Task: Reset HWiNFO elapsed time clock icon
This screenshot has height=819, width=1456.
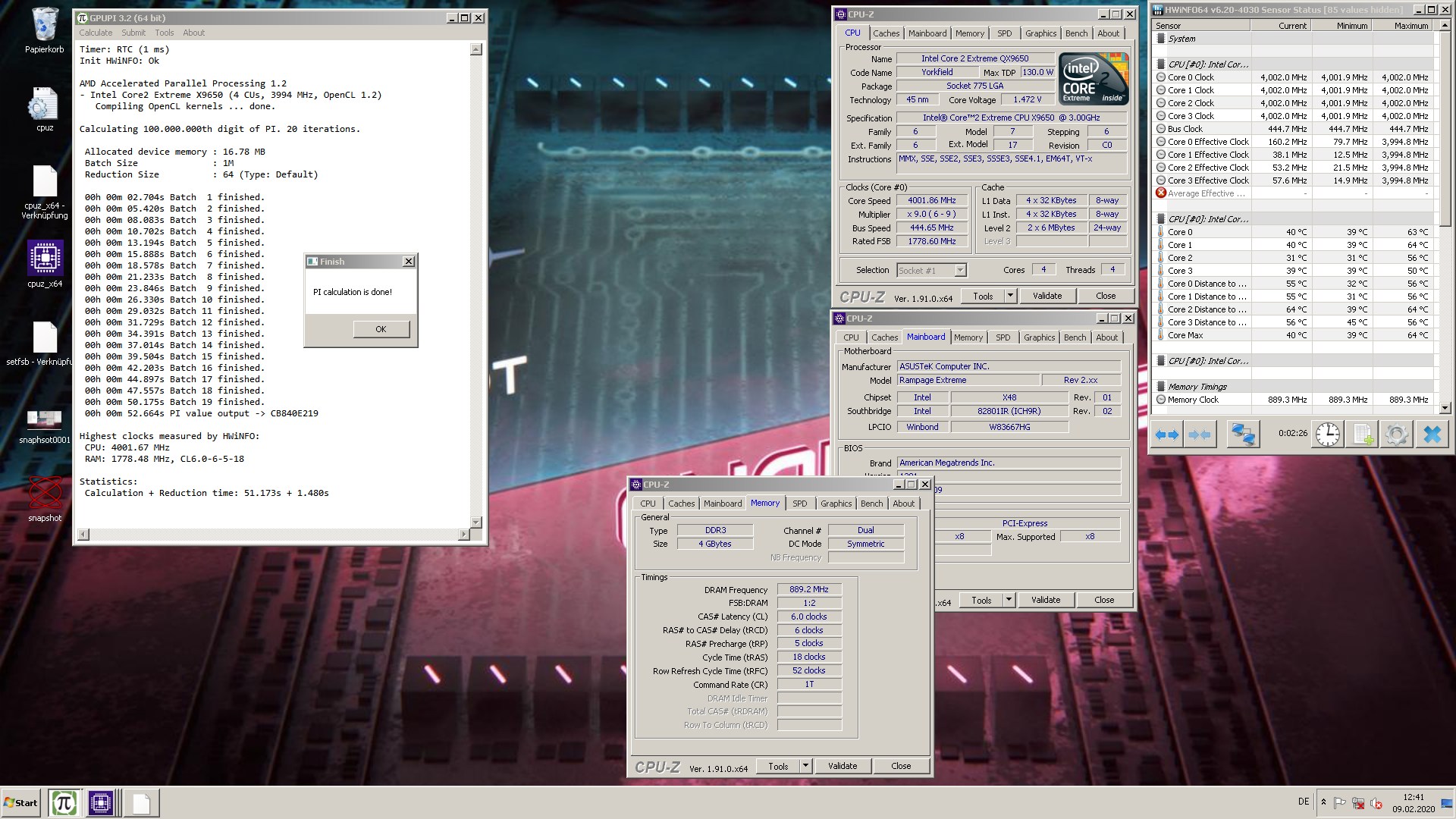Action: coord(1327,435)
